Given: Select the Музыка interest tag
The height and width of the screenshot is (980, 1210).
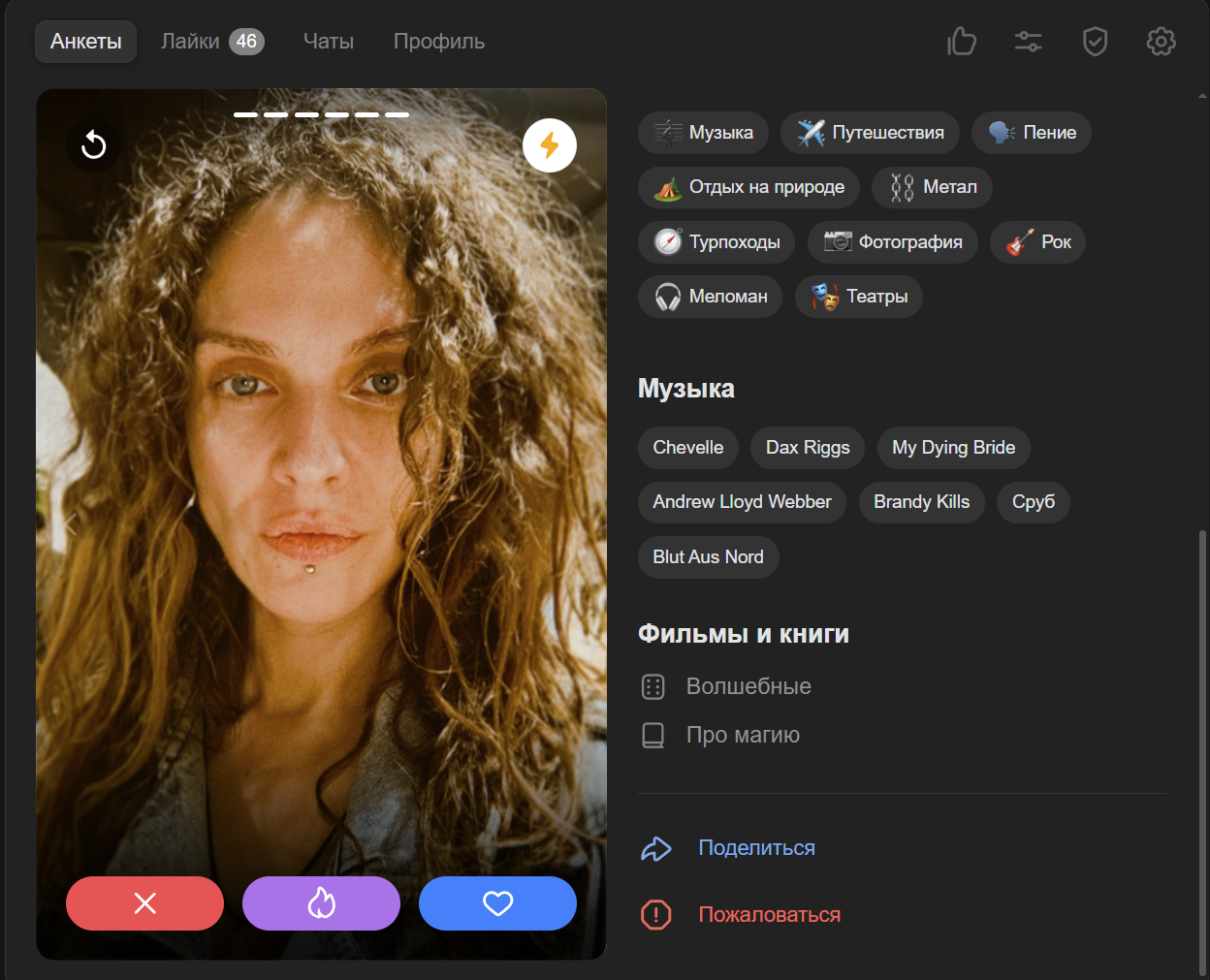Looking at the screenshot, I should click(x=703, y=133).
